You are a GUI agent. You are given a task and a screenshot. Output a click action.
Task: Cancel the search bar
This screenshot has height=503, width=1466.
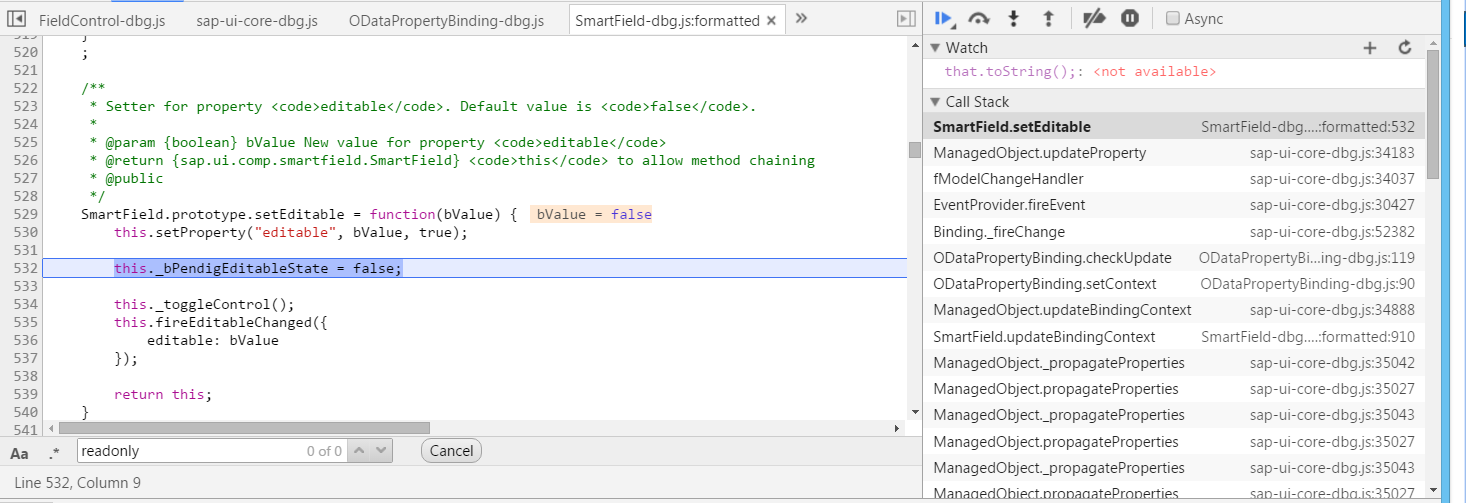point(451,451)
